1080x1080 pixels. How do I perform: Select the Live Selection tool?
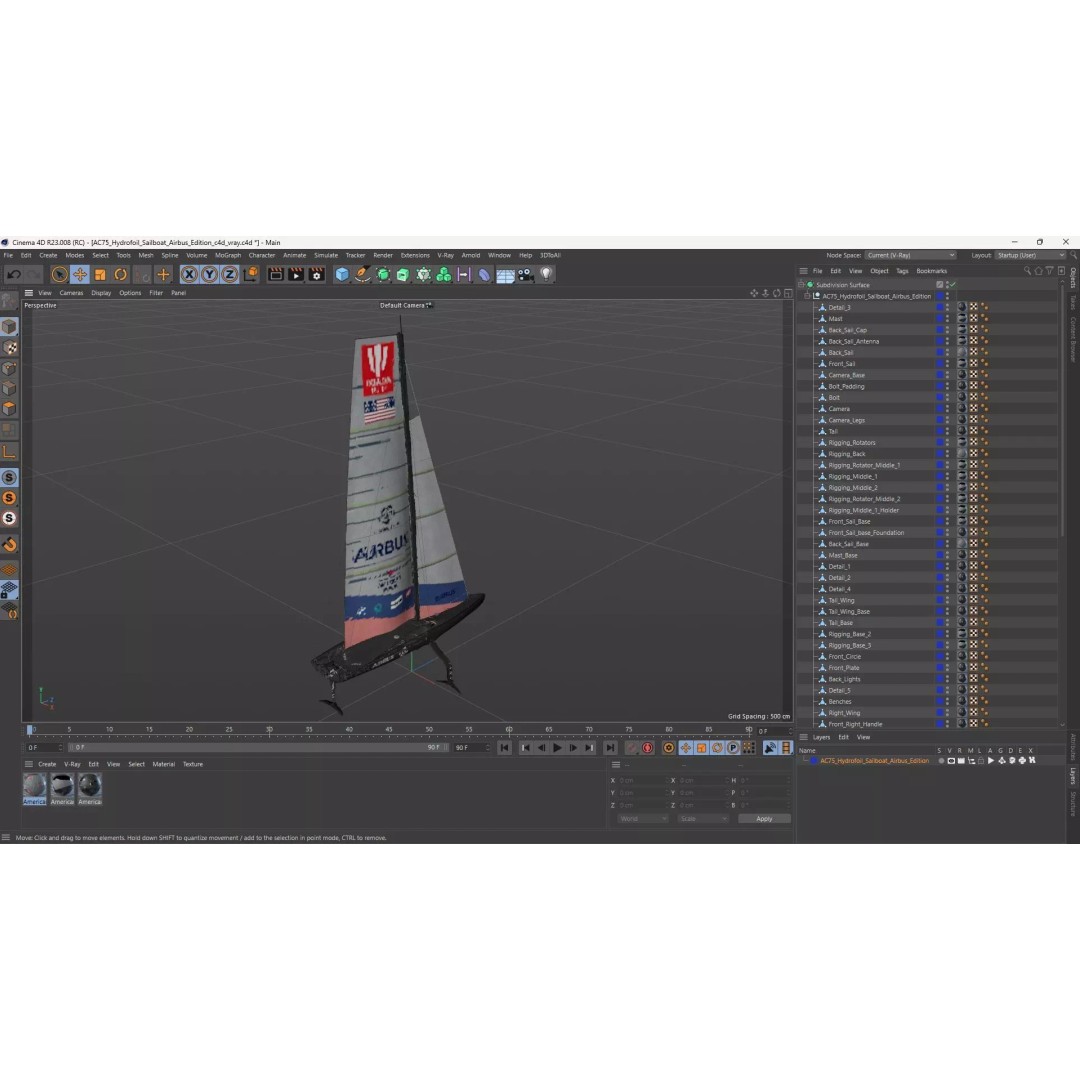coord(60,274)
